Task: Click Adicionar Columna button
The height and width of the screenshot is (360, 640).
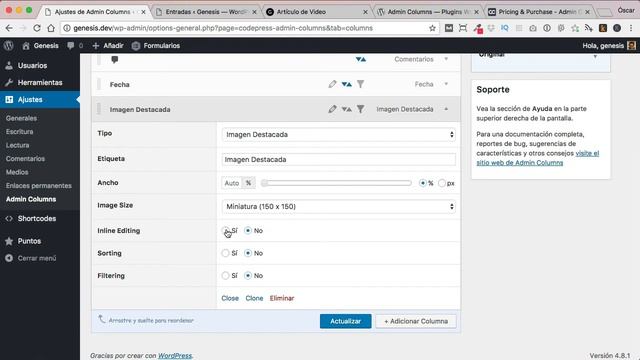Action: click(416, 321)
